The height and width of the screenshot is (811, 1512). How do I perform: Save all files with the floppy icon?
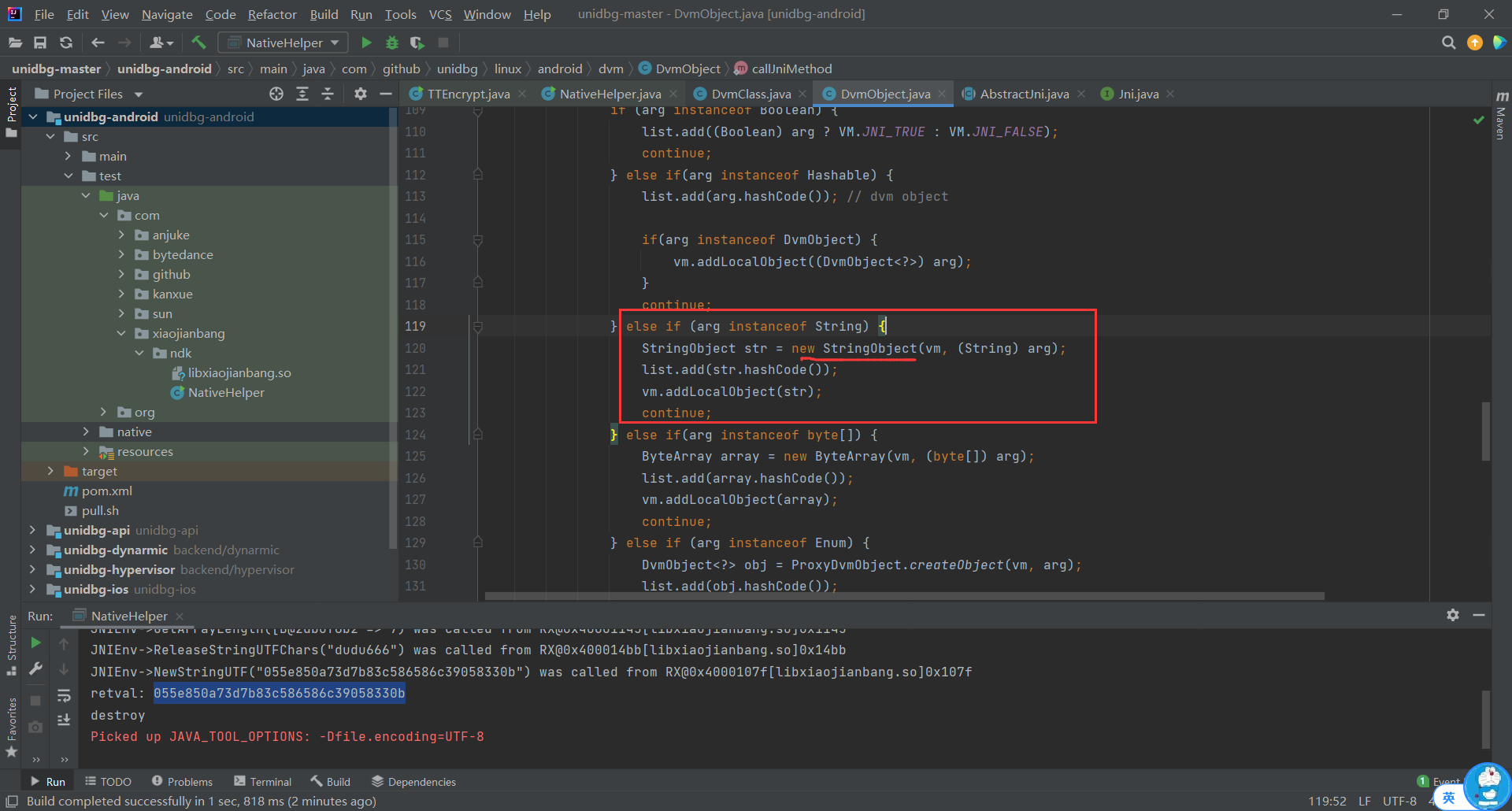pyautogui.click(x=40, y=43)
